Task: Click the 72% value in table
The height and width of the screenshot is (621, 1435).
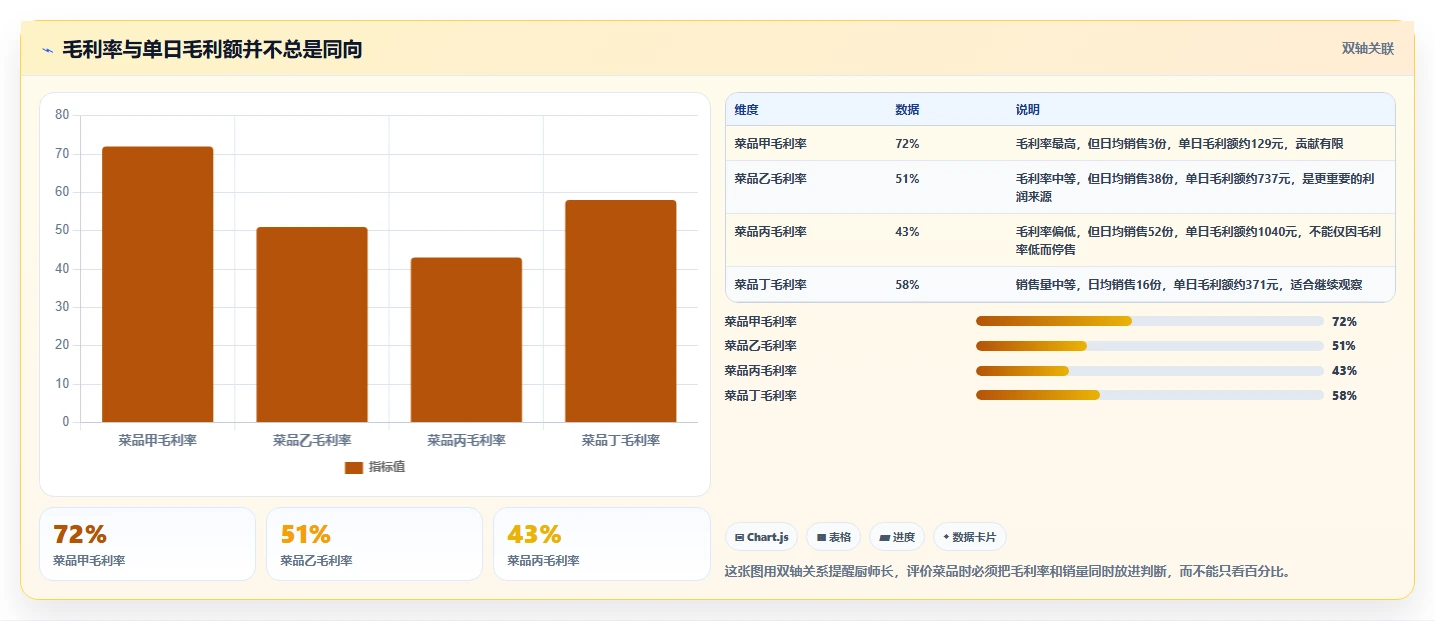Action: pos(907,144)
